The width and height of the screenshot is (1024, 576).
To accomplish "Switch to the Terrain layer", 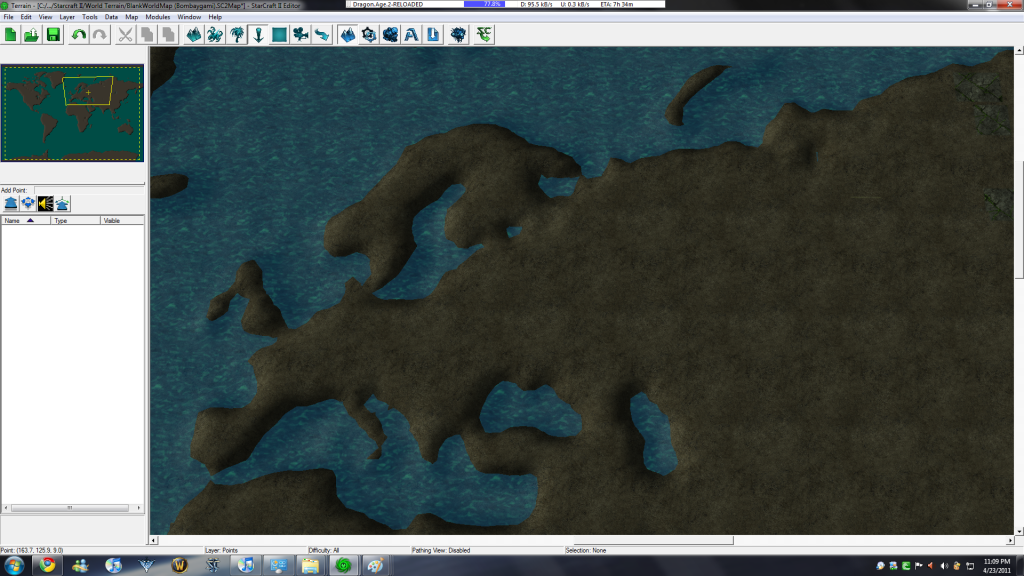I will coord(194,35).
